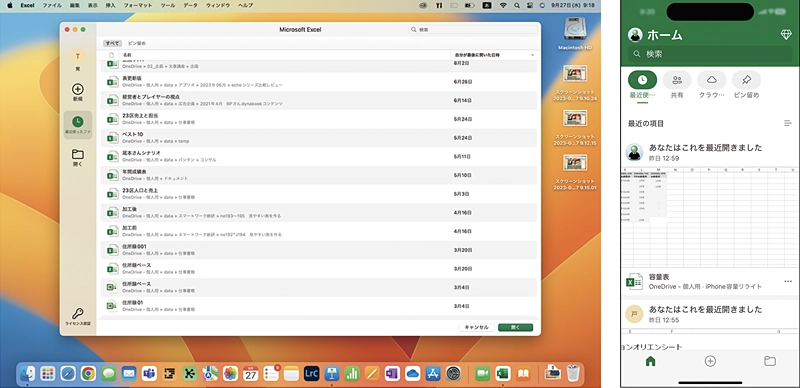The width and height of the screenshot is (800, 388).
Task: Select the 23区人口と売上 file row
Action: [x=319, y=193]
